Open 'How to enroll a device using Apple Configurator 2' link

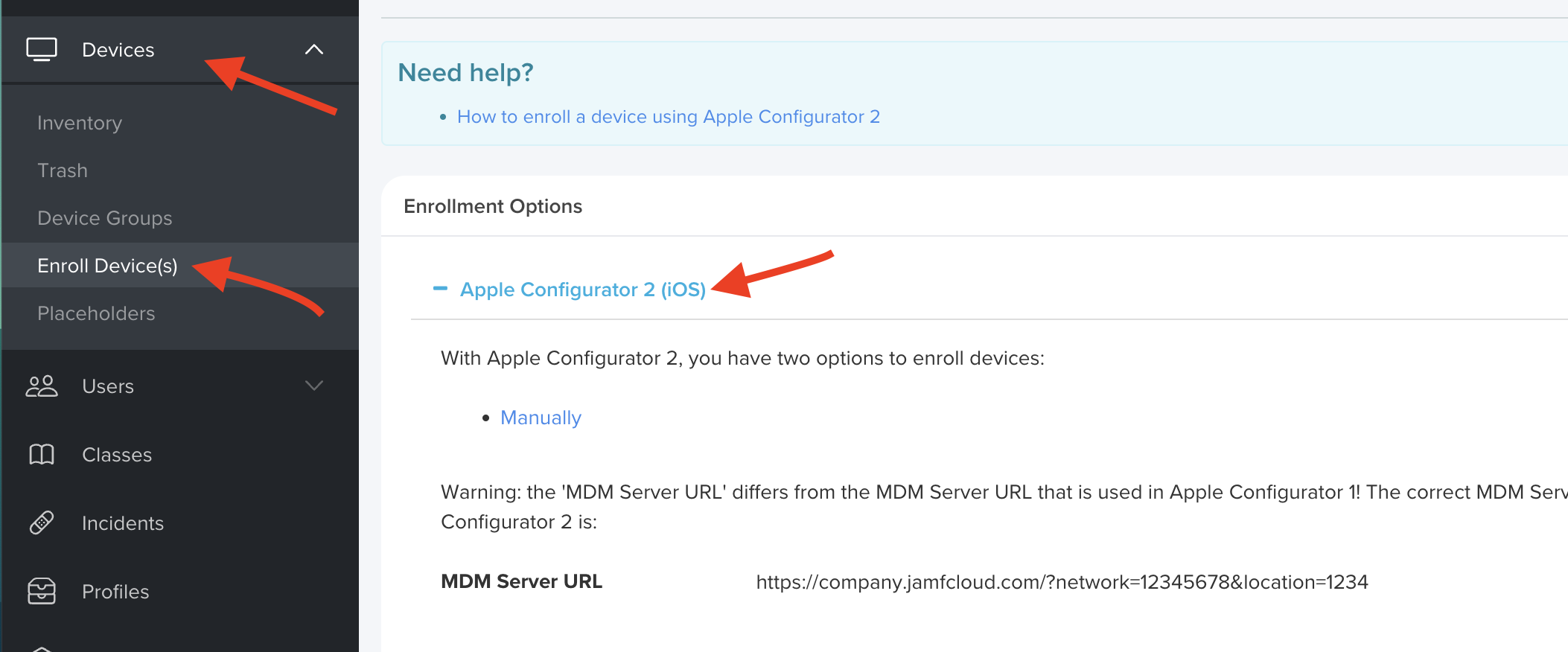pyautogui.click(x=669, y=117)
